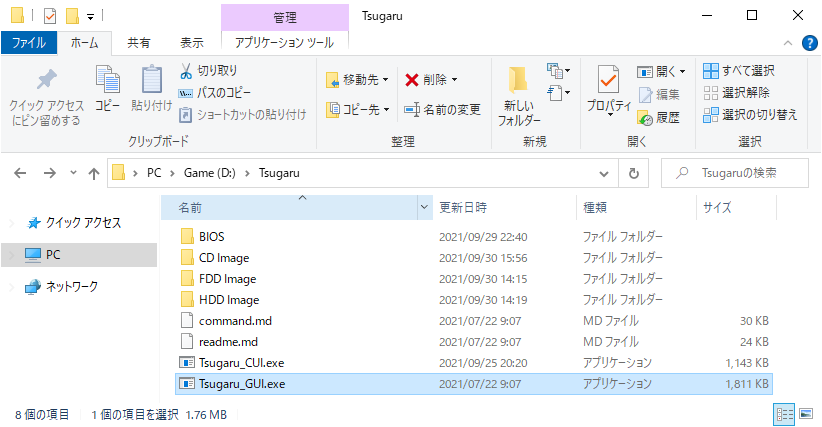The width and height of the screenshot is (822, 427).
Task: Click 切り取り (Cut) scissors button
Action: click(208, 70)
